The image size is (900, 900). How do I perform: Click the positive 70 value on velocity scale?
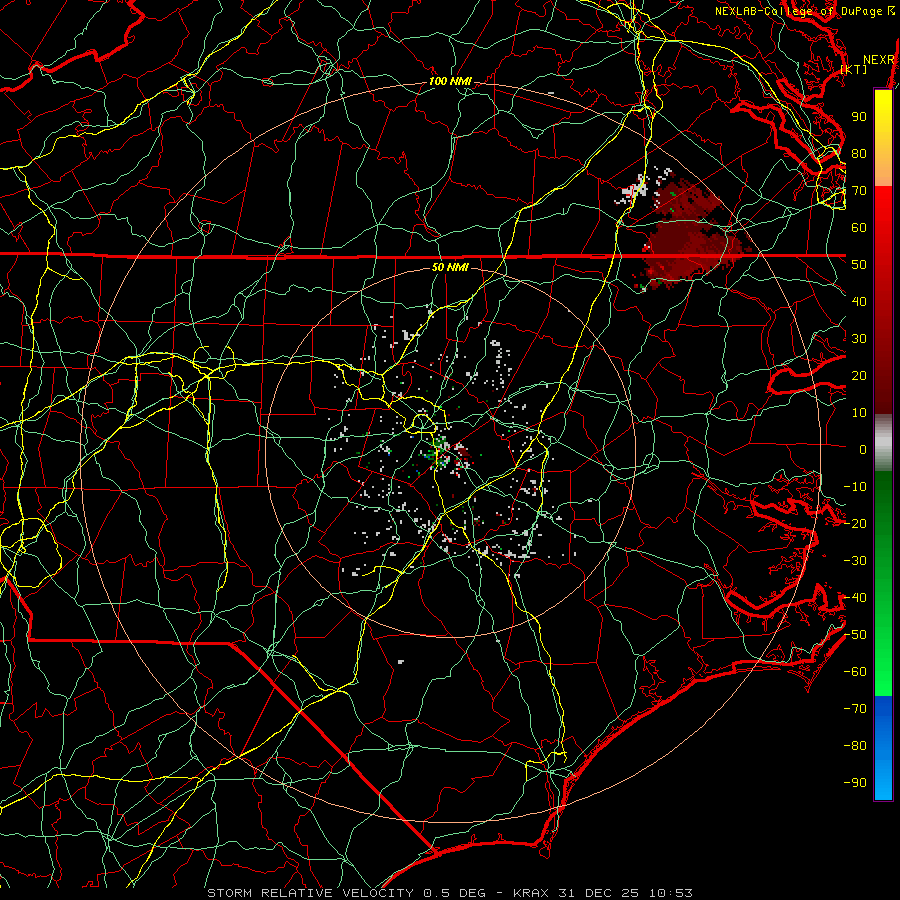(x=859, y=191)
